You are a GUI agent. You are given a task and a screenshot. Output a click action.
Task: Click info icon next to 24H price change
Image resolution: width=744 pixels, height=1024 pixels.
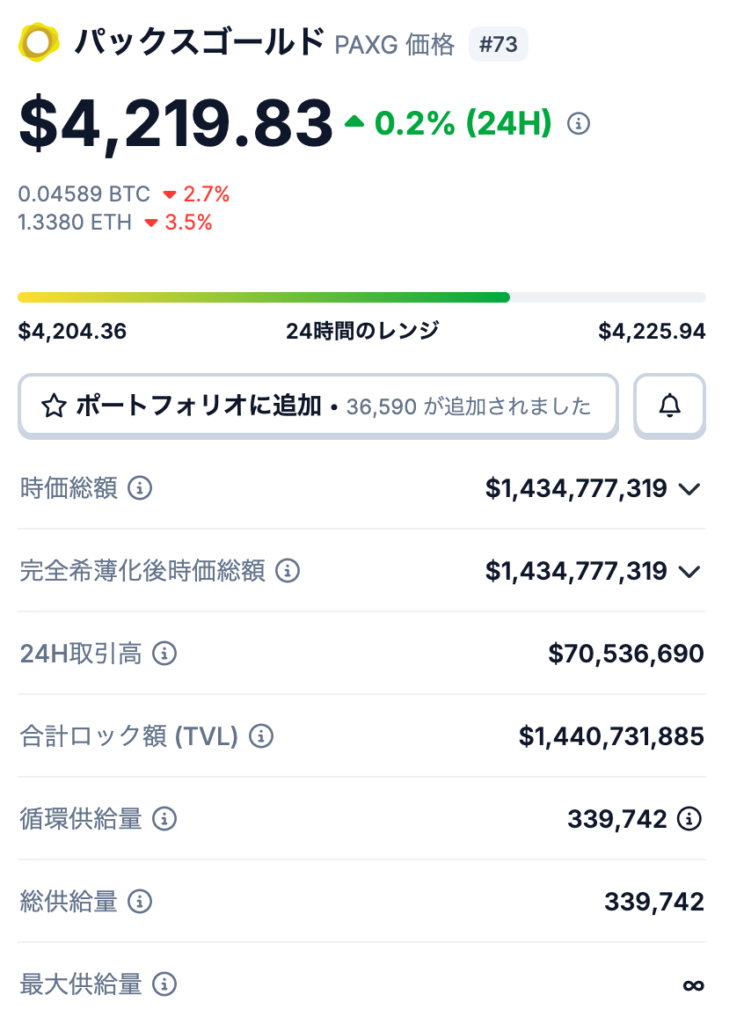click(578, 124)
